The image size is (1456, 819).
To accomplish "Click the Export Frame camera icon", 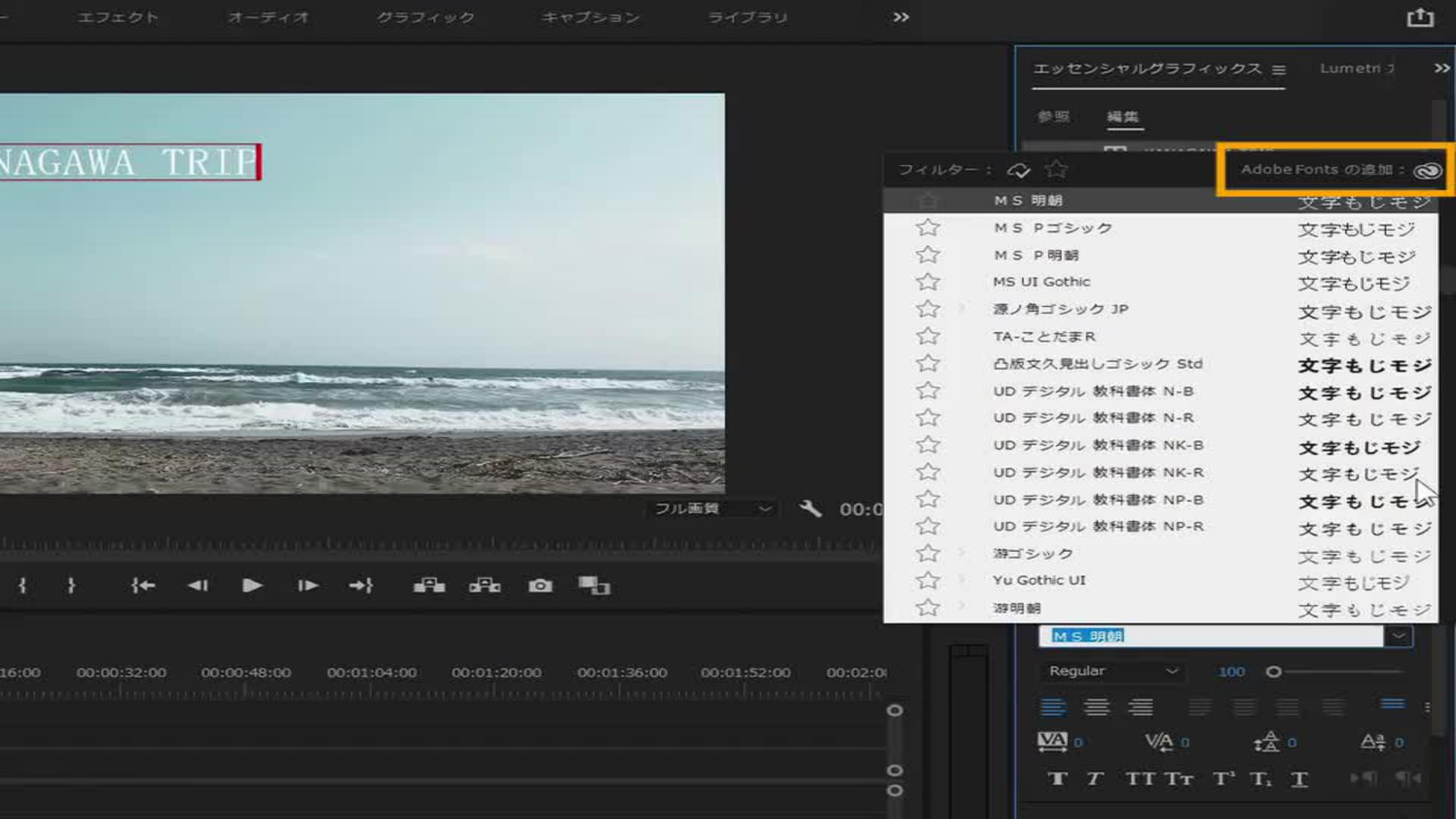I will [x=540, y=585].
